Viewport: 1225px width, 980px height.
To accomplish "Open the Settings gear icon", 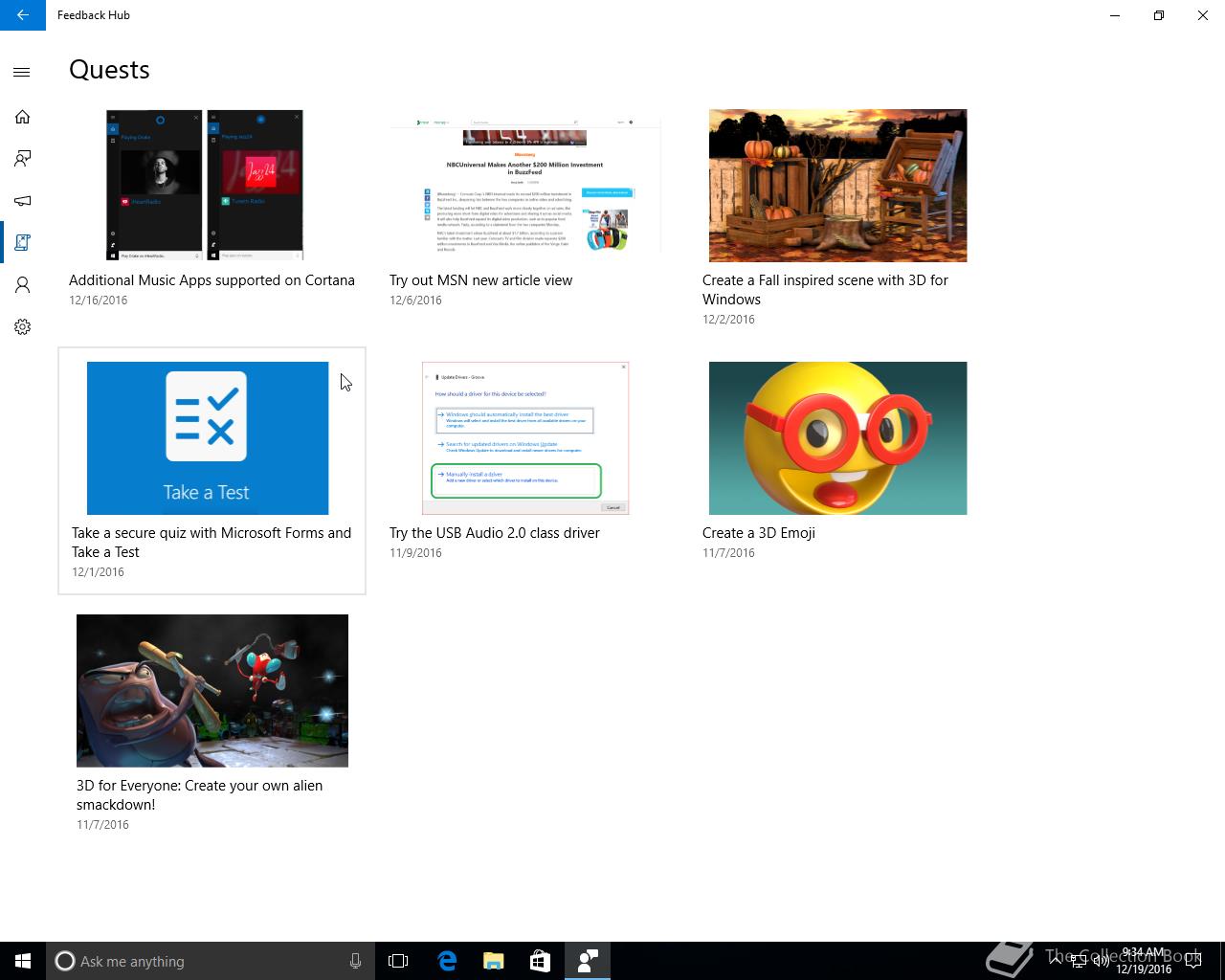I will (x=22, y=327).
